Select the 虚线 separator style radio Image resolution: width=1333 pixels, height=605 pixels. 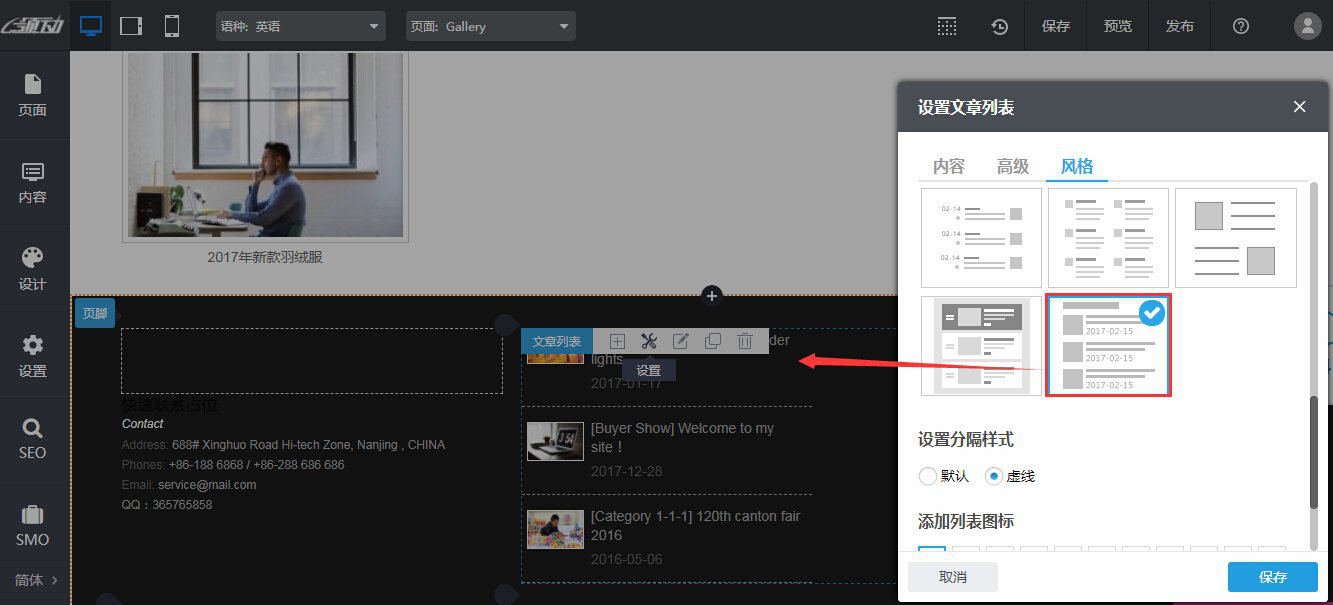993,476
